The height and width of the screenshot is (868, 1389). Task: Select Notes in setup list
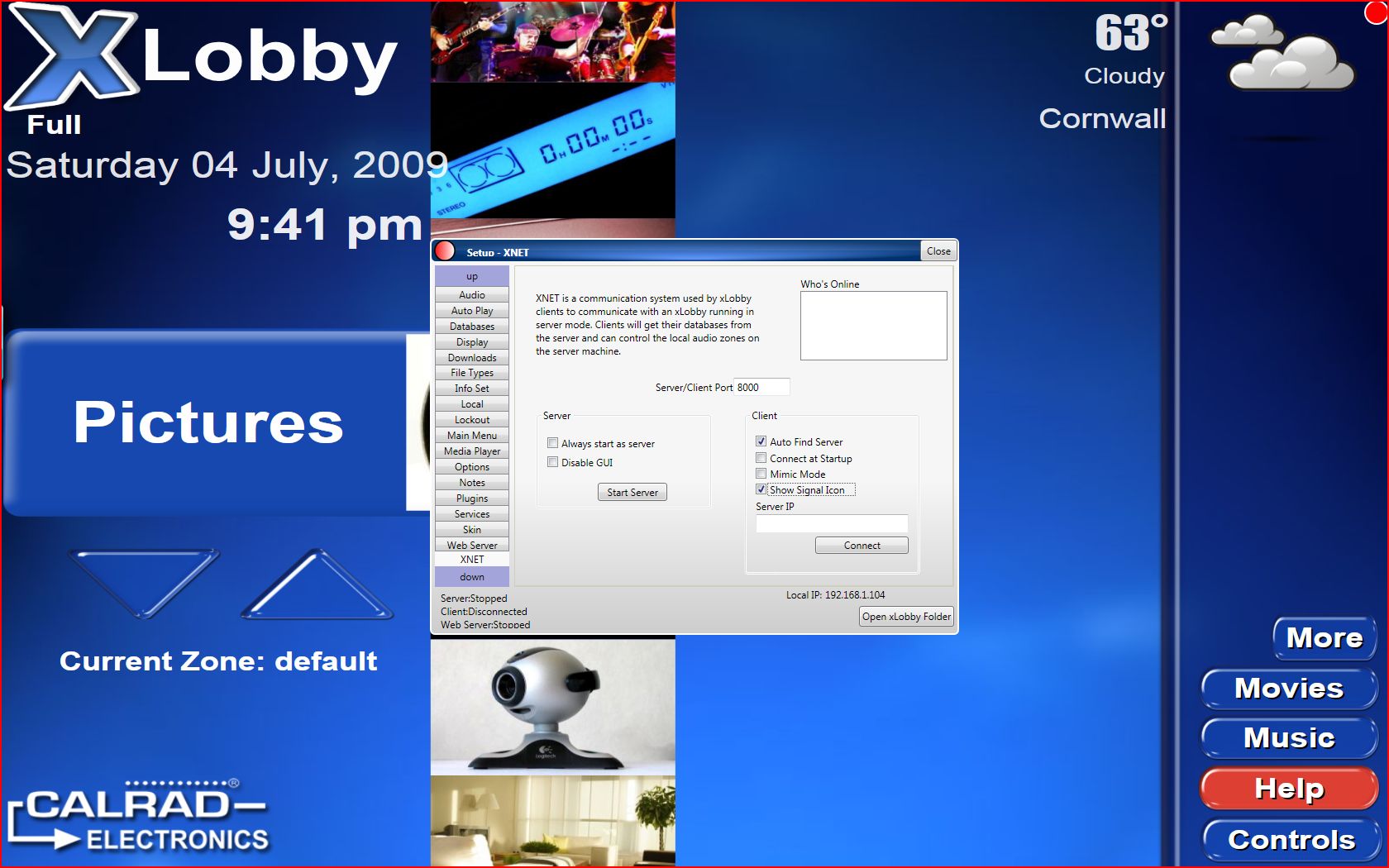click(x=472, y=483)
